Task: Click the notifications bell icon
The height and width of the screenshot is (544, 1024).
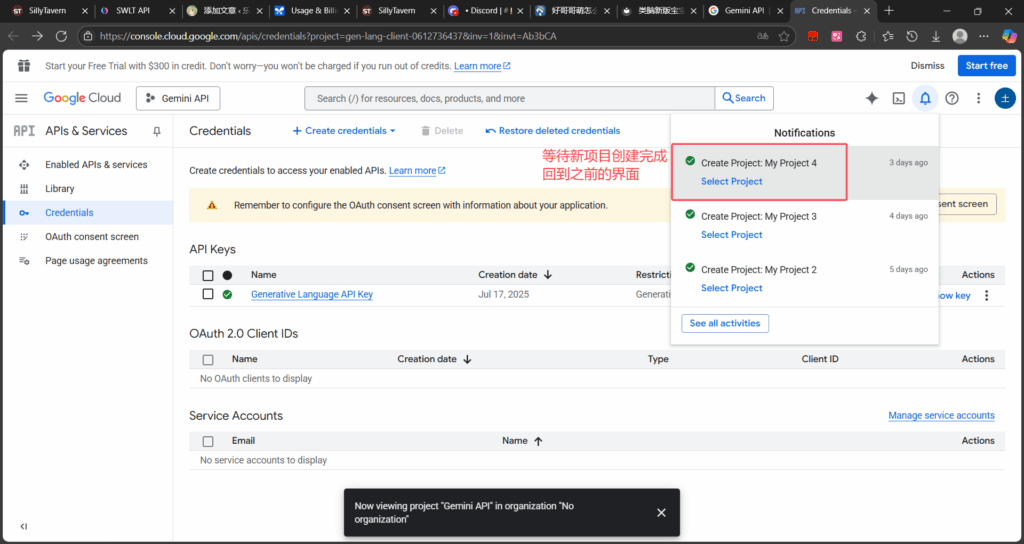Action: point(925,98)
